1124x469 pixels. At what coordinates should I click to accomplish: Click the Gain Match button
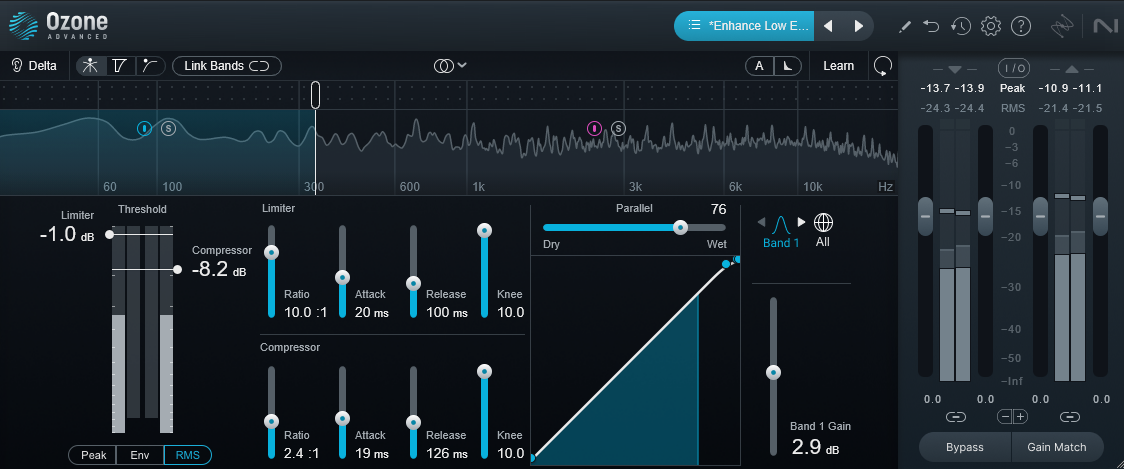pyautogui.click(x=1057, y=447)
